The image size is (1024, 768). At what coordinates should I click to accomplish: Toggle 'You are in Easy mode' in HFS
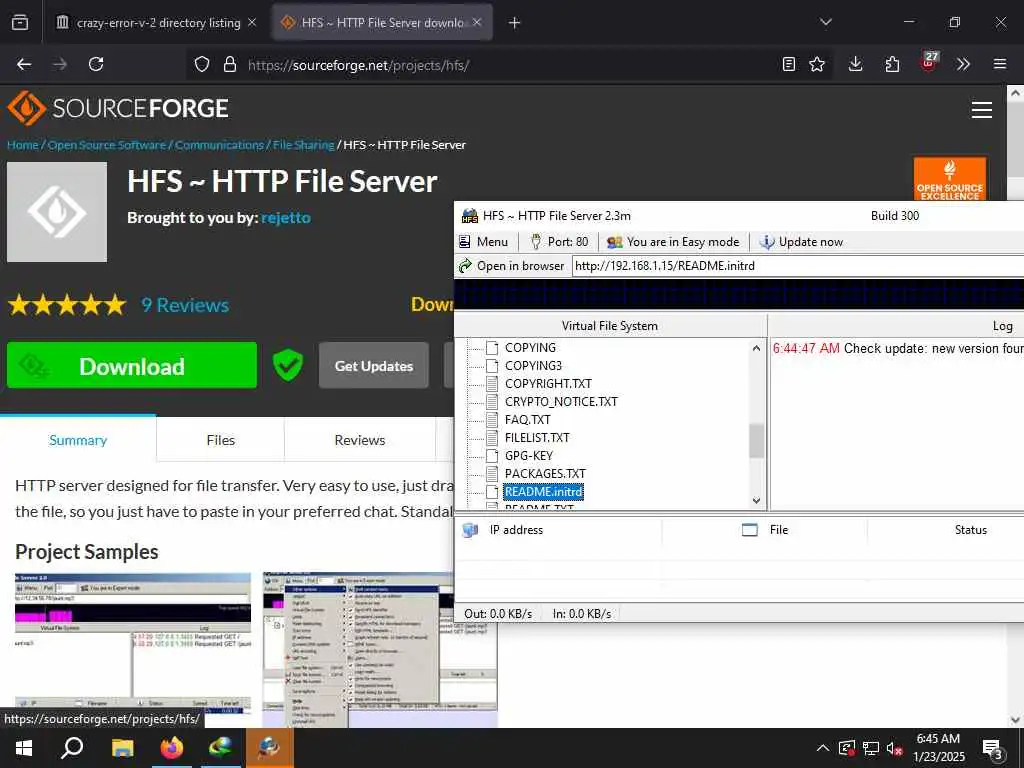[x=673, y=242]
